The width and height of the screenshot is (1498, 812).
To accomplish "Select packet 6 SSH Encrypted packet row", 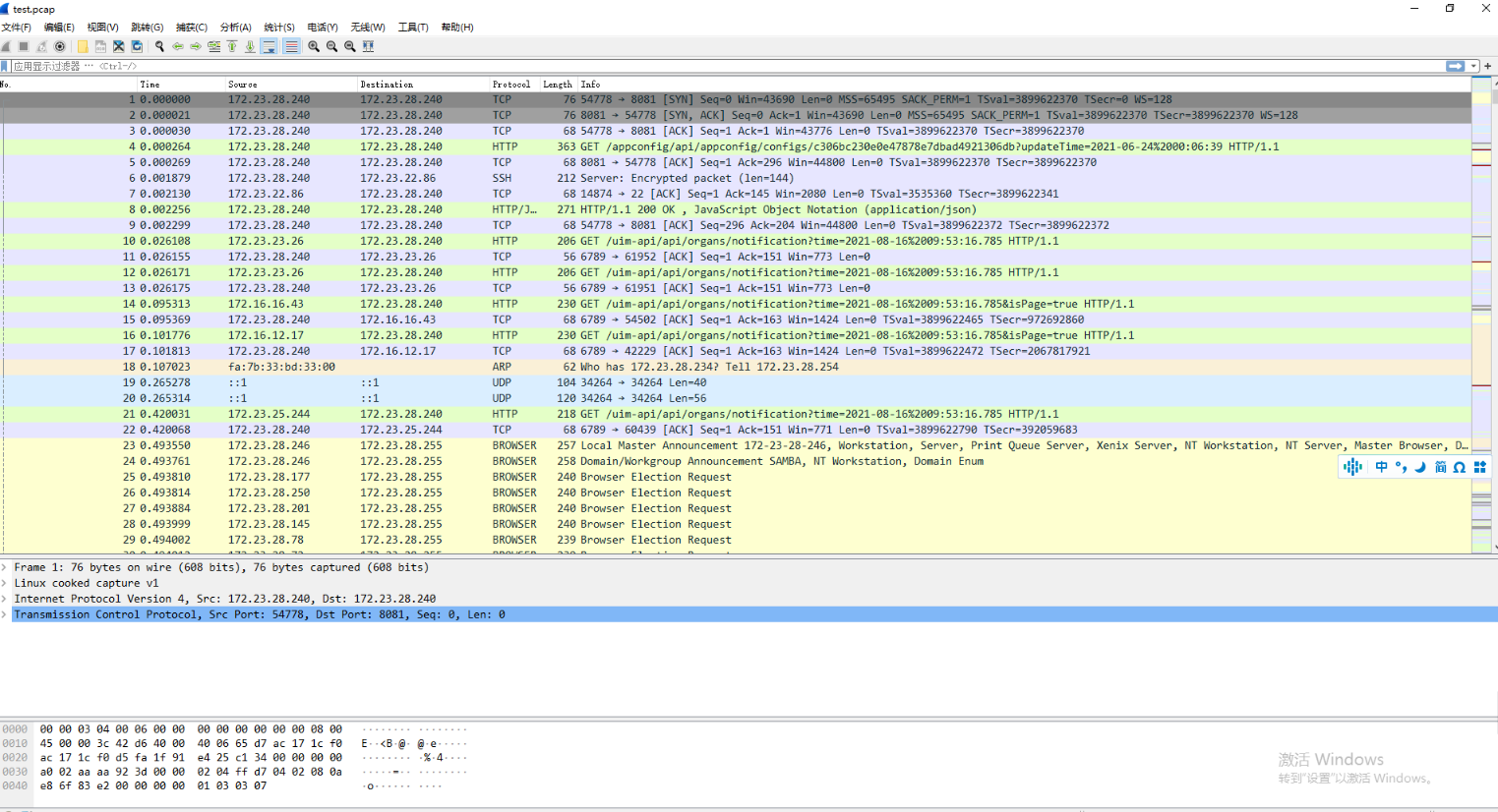I will click(x=736, y=178).
